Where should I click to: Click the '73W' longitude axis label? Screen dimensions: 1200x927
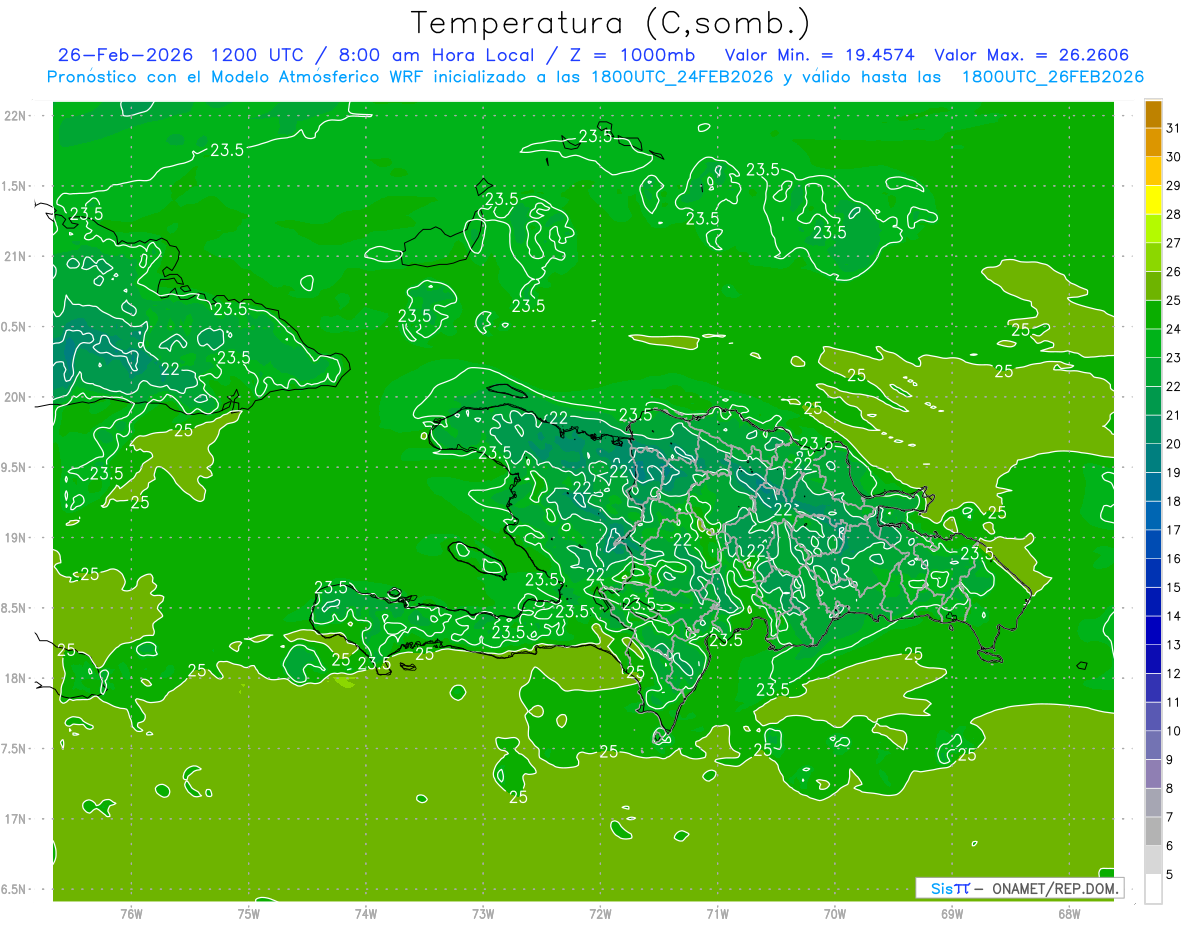click(483, 913)
